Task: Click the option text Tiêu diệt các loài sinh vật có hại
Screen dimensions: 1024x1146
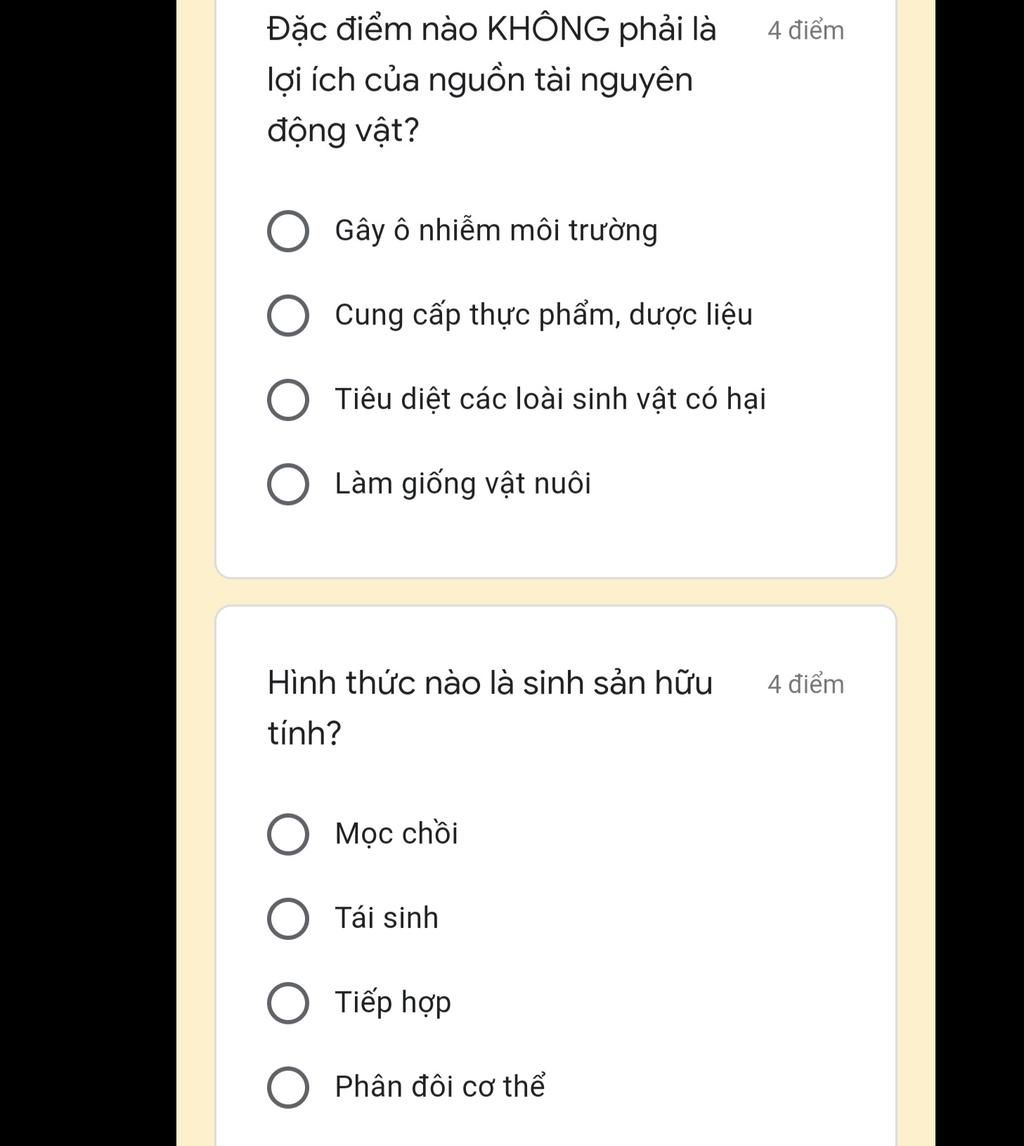Action: [550, 400]
